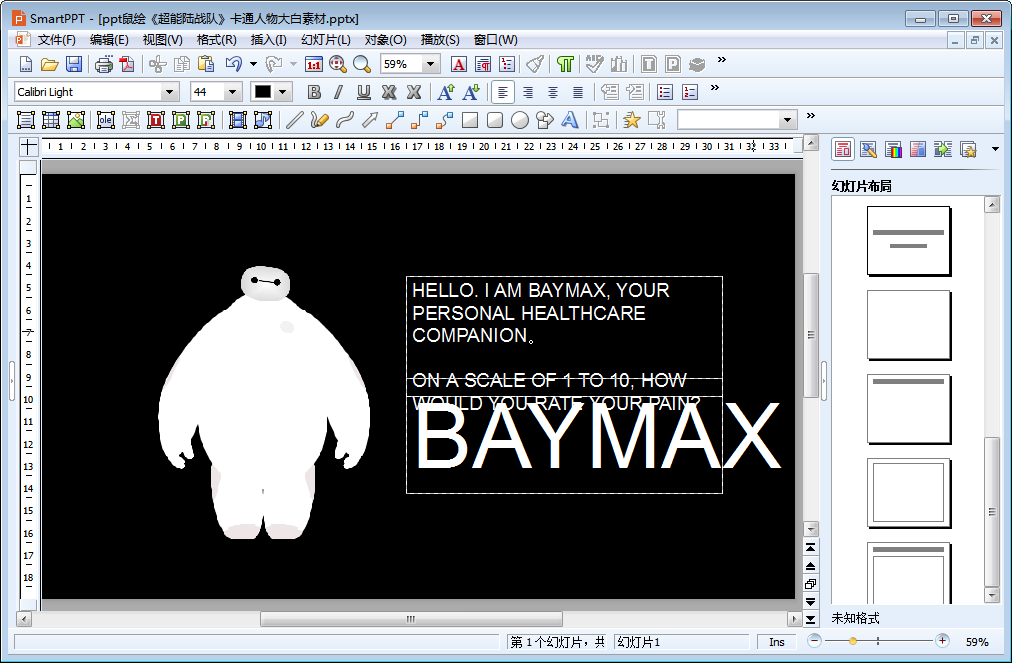Image resolution: width=1012 pixels, height=663 pixels.
Task: Open character formatting (red A icon)
Action: pos(459,64)
